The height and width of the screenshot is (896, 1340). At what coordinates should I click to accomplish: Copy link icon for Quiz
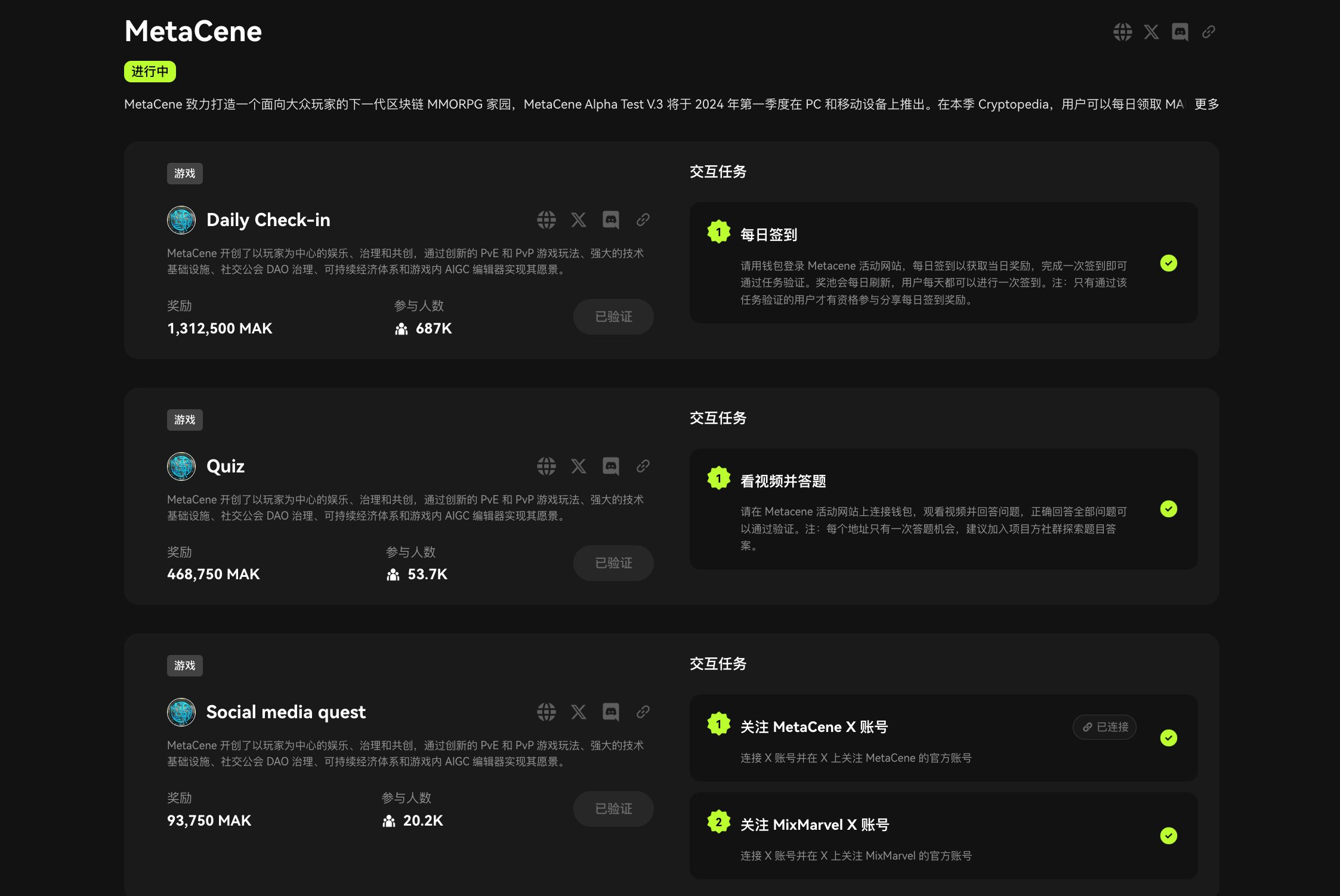coord(643,466)
